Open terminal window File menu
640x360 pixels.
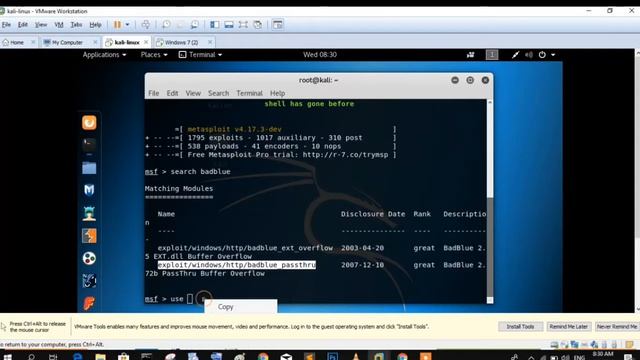[x=153, y=93]
